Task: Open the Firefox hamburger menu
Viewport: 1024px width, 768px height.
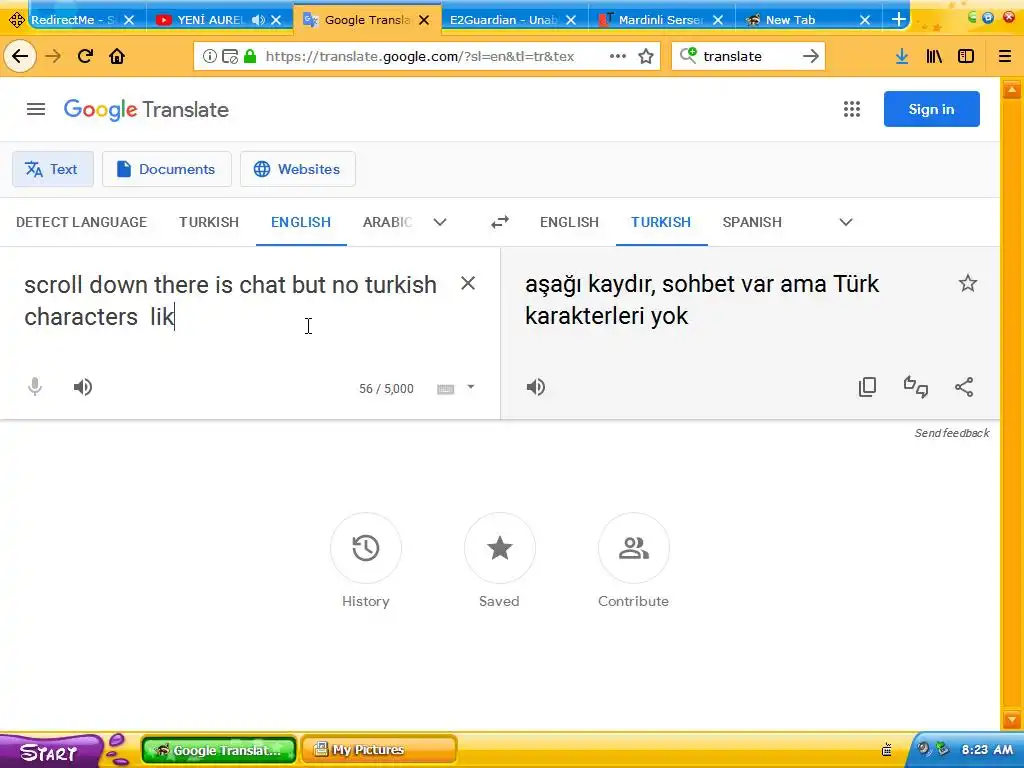Action: pos(1005,57)
